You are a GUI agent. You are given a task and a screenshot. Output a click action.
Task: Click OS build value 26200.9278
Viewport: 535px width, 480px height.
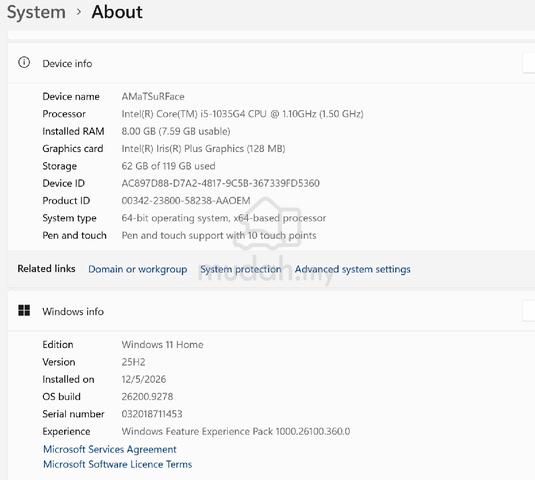click(147, 397)
